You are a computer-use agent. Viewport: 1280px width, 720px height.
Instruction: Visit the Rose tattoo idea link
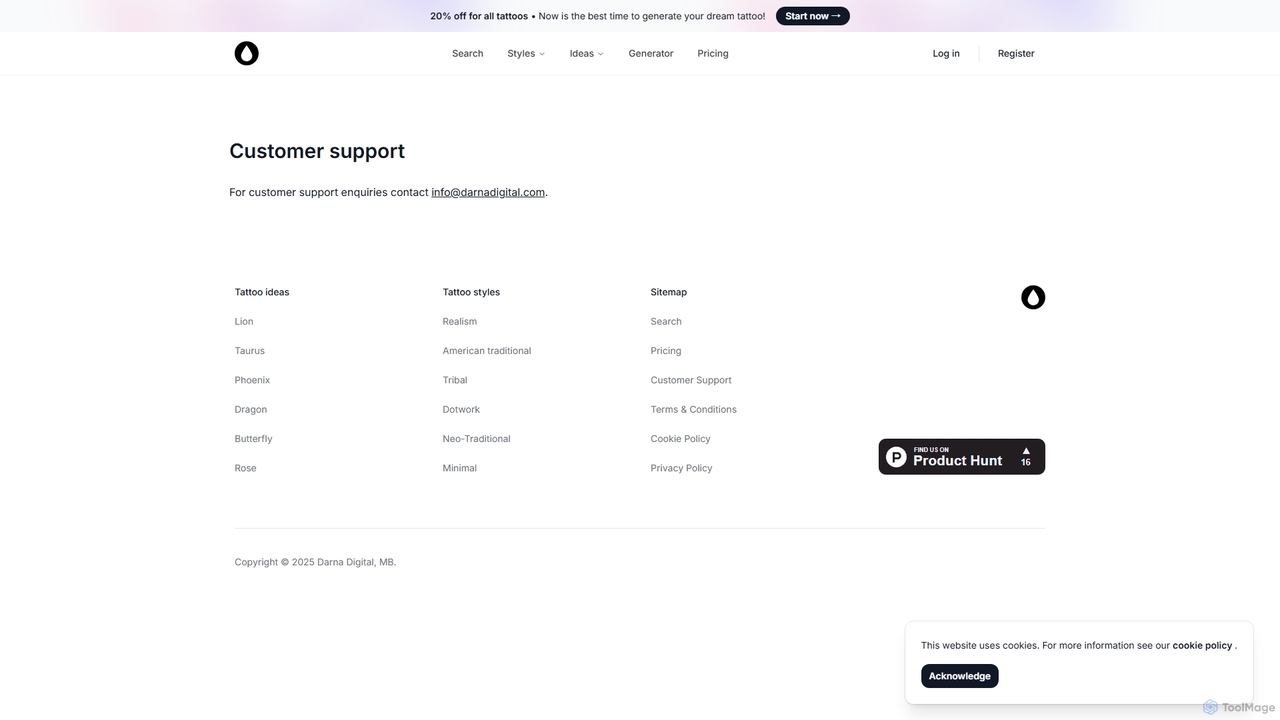tap(246, 468)
